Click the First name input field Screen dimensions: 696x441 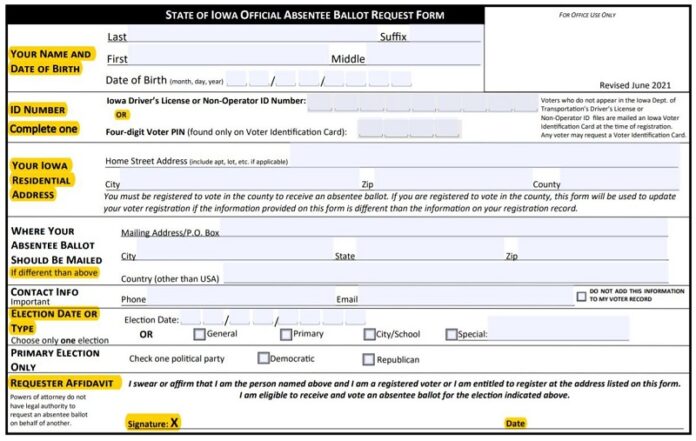click(228, 55)
